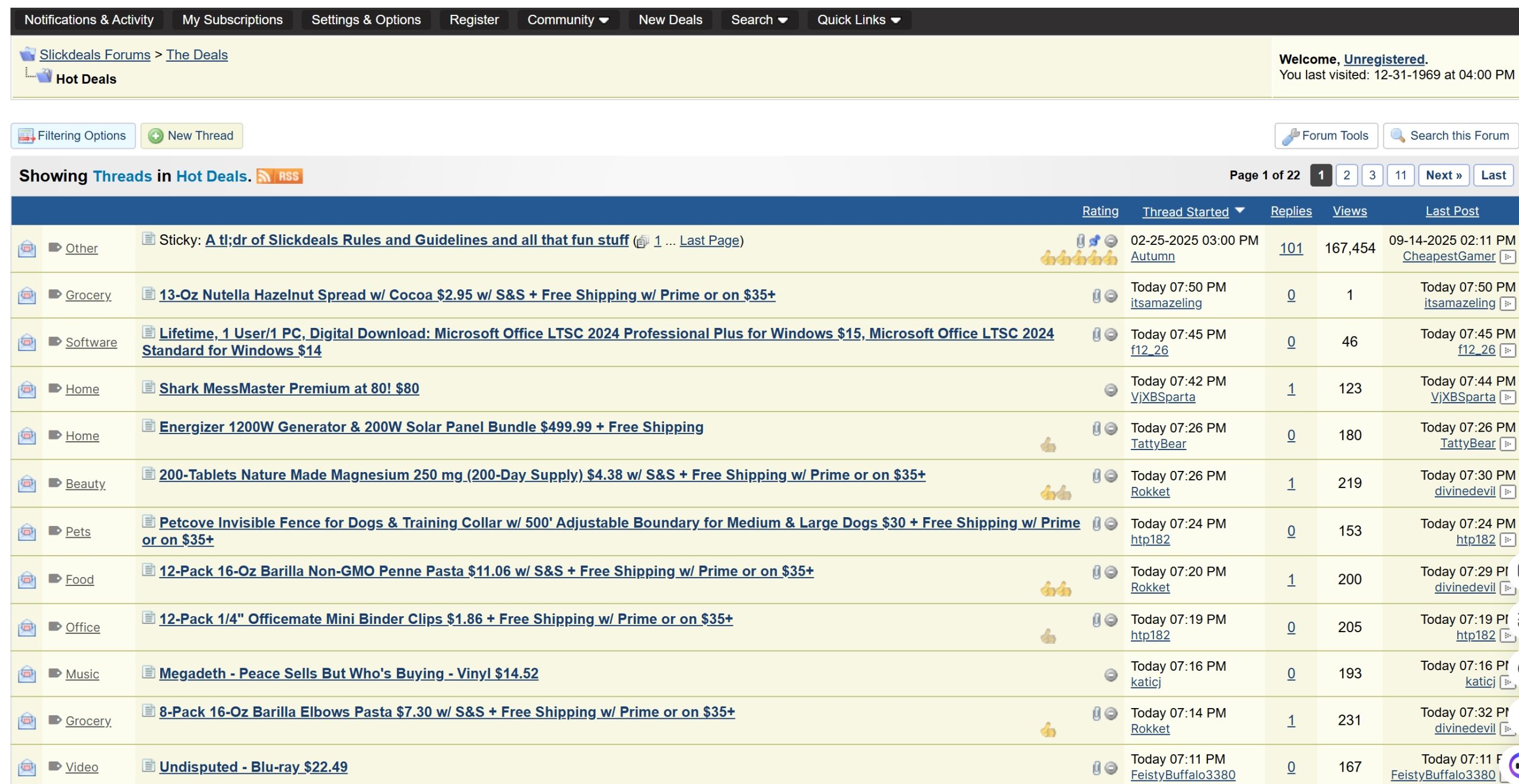Open the 13-Oz Nutella Hazelnut Spread thread
The image size is (1519, 784).
[467, 295]
